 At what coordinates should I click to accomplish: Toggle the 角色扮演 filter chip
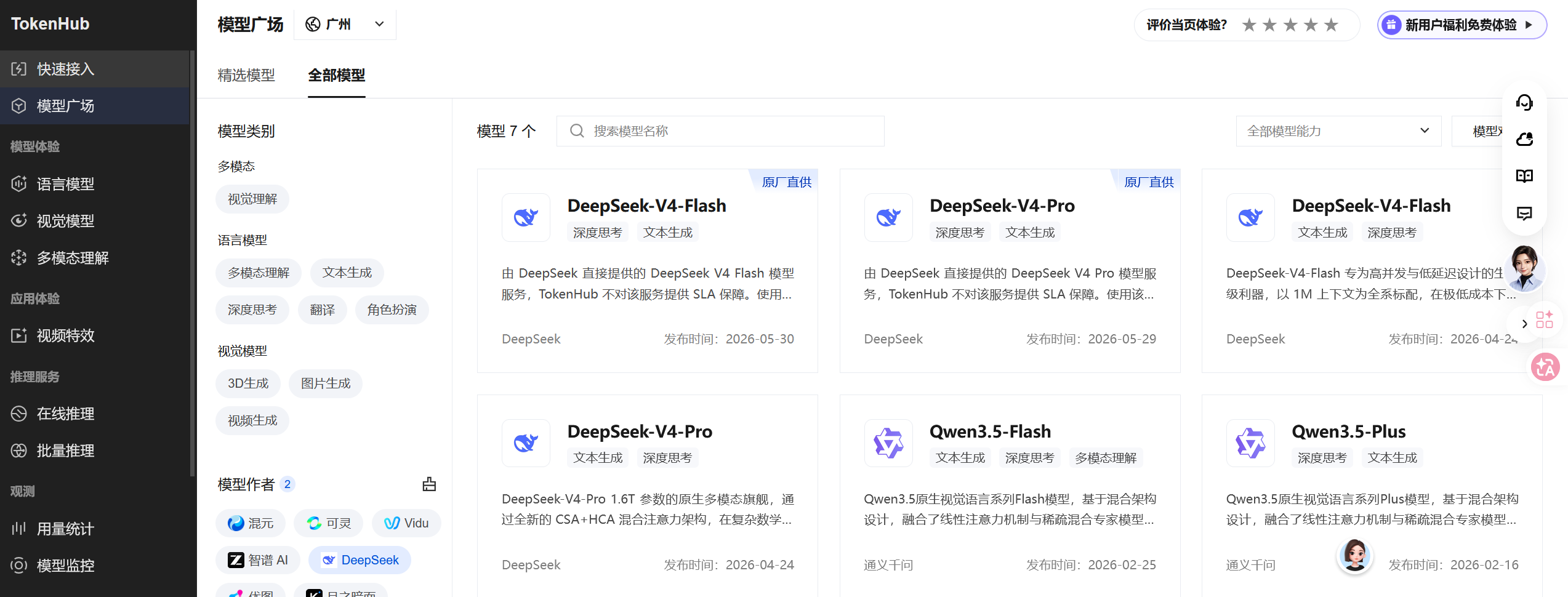(392, 310)
